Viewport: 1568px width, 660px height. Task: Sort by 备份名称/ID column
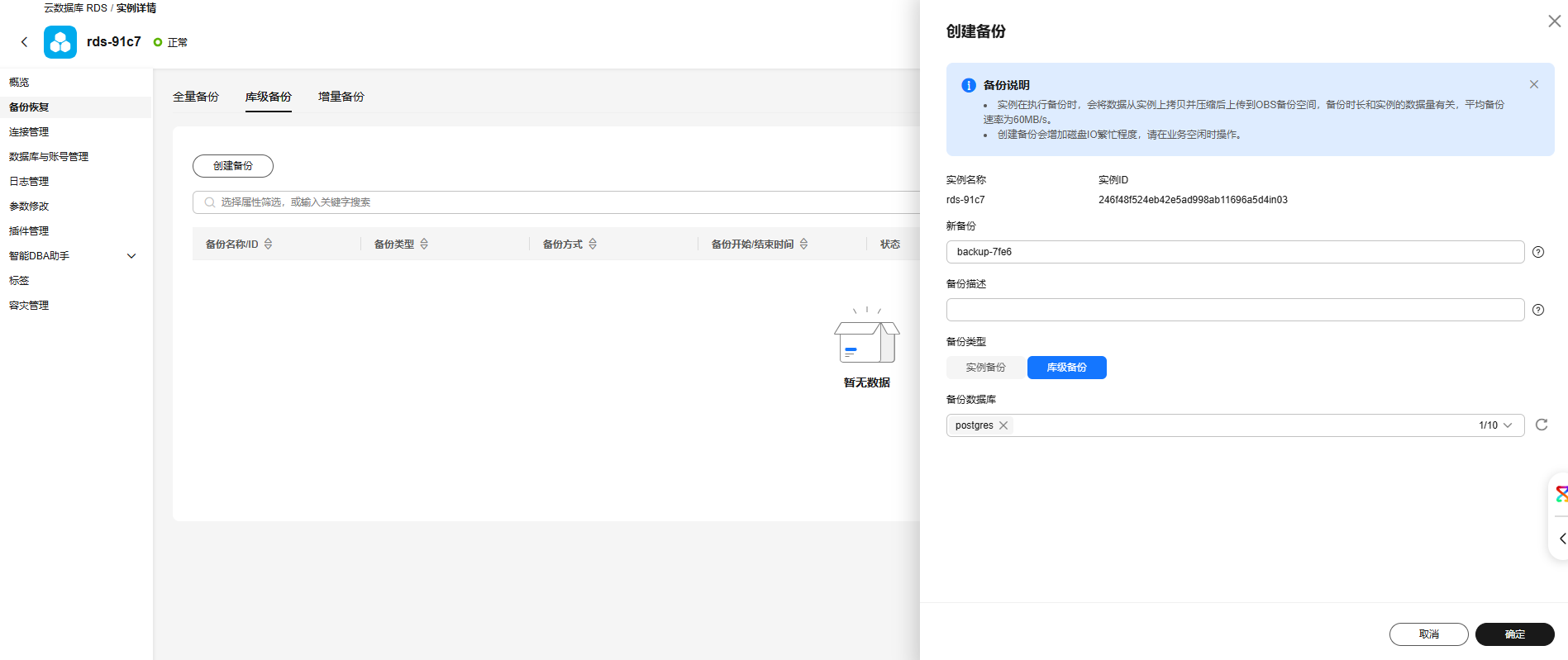click(x=268, y=244)
